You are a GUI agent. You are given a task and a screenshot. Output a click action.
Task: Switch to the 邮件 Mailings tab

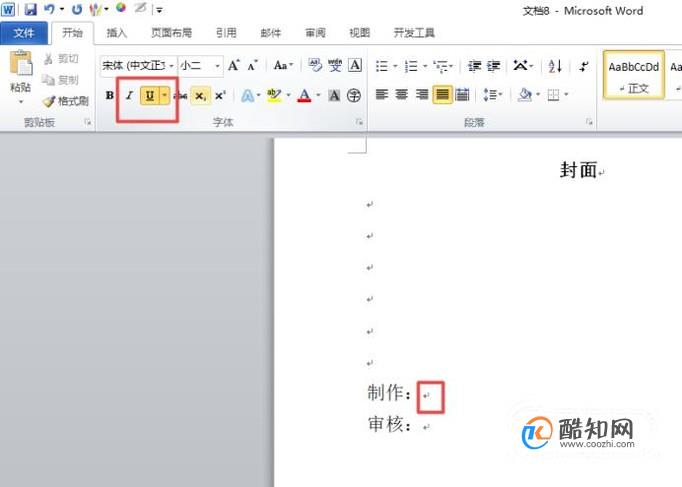tap(271, 33)
